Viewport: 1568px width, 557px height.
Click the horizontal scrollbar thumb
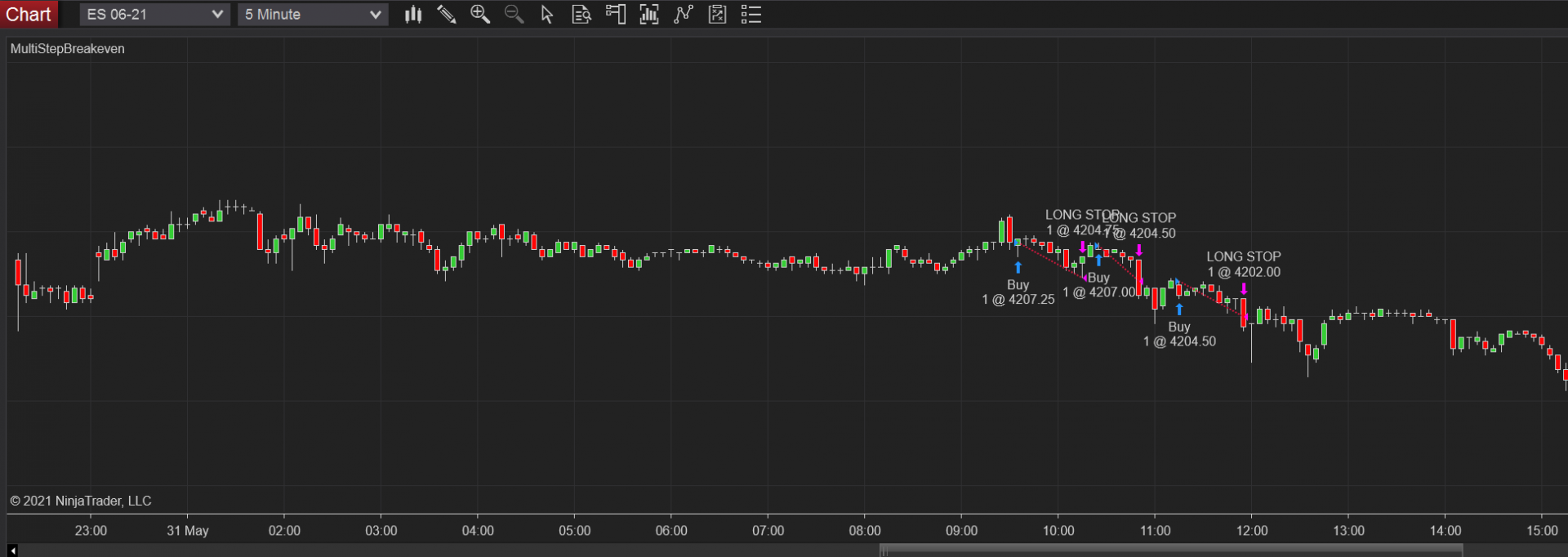click(x=1171, y=550)
